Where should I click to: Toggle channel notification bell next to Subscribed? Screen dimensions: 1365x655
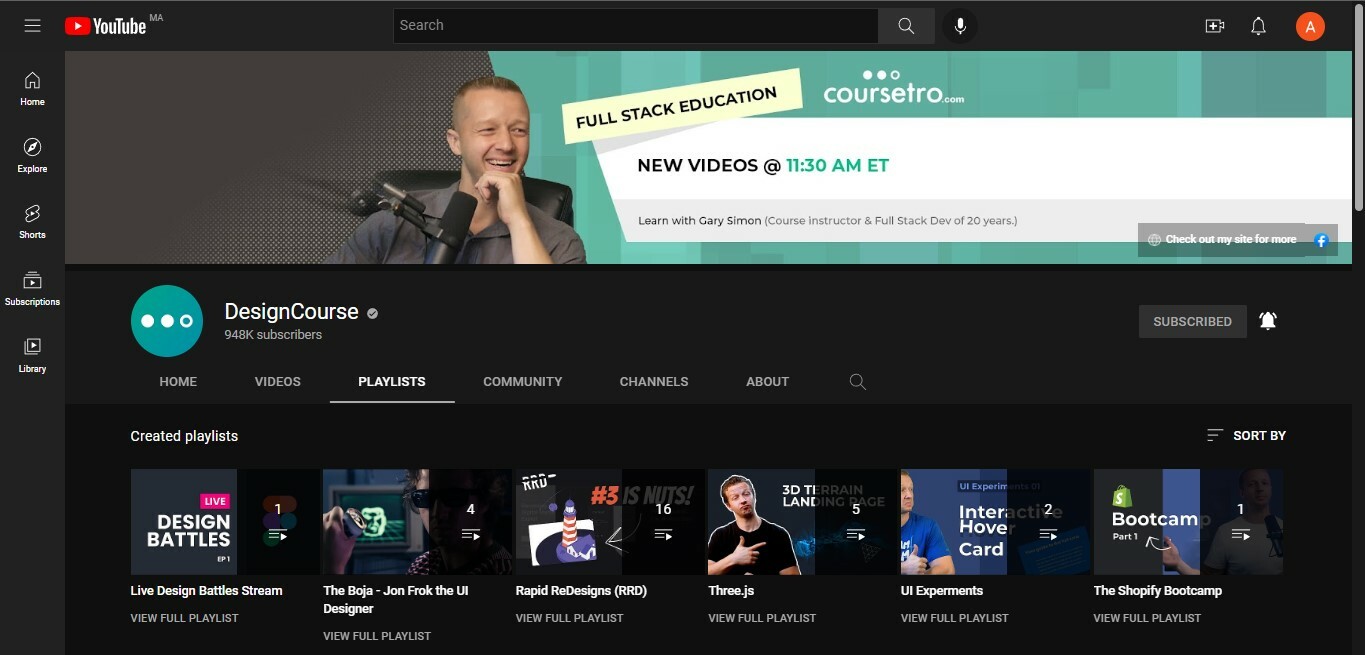click(x=1268, y=321)
